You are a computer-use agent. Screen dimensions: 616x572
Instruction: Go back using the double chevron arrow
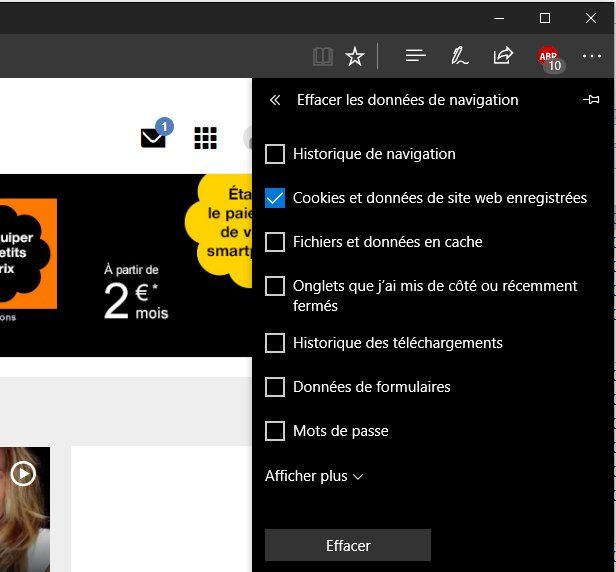pyautogui.click(x=275, y=100)
